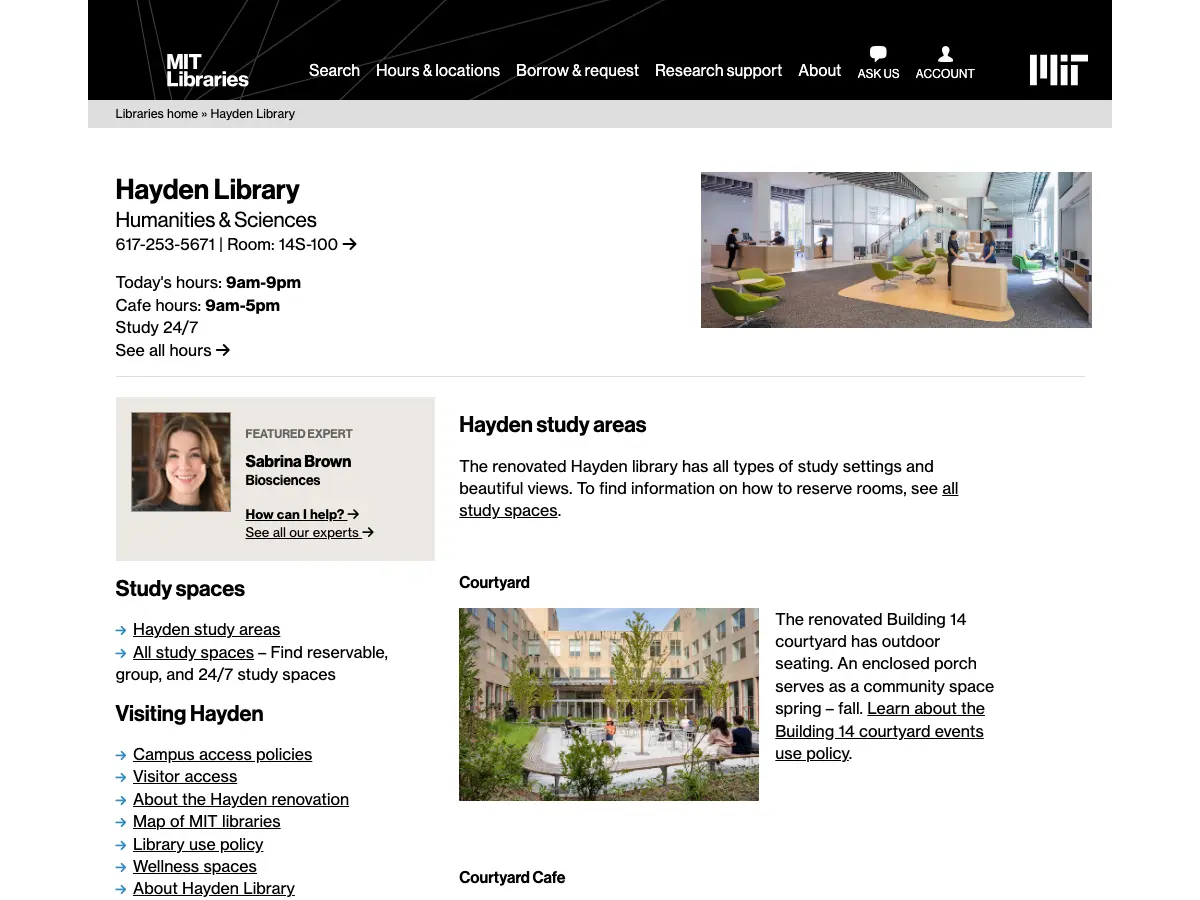This screenshot has height=900, width=1200.
Task: Click the 617-253-5671 phone number
Action: pyautogui.click(x=165, y=244)
